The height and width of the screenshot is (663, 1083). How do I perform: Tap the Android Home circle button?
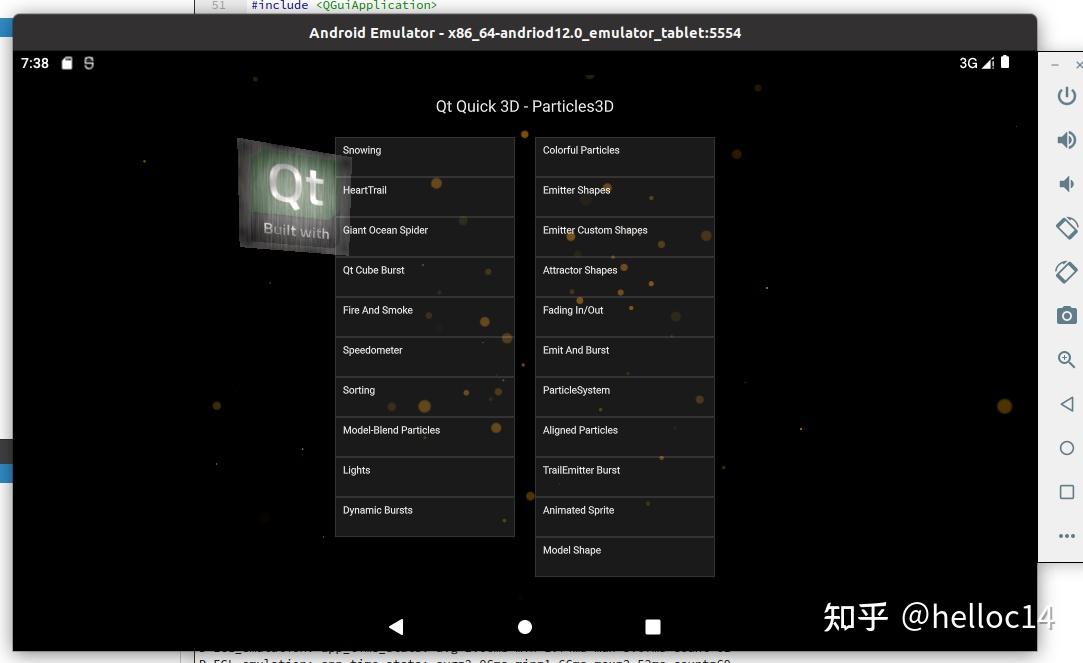[x=524, y=626]
